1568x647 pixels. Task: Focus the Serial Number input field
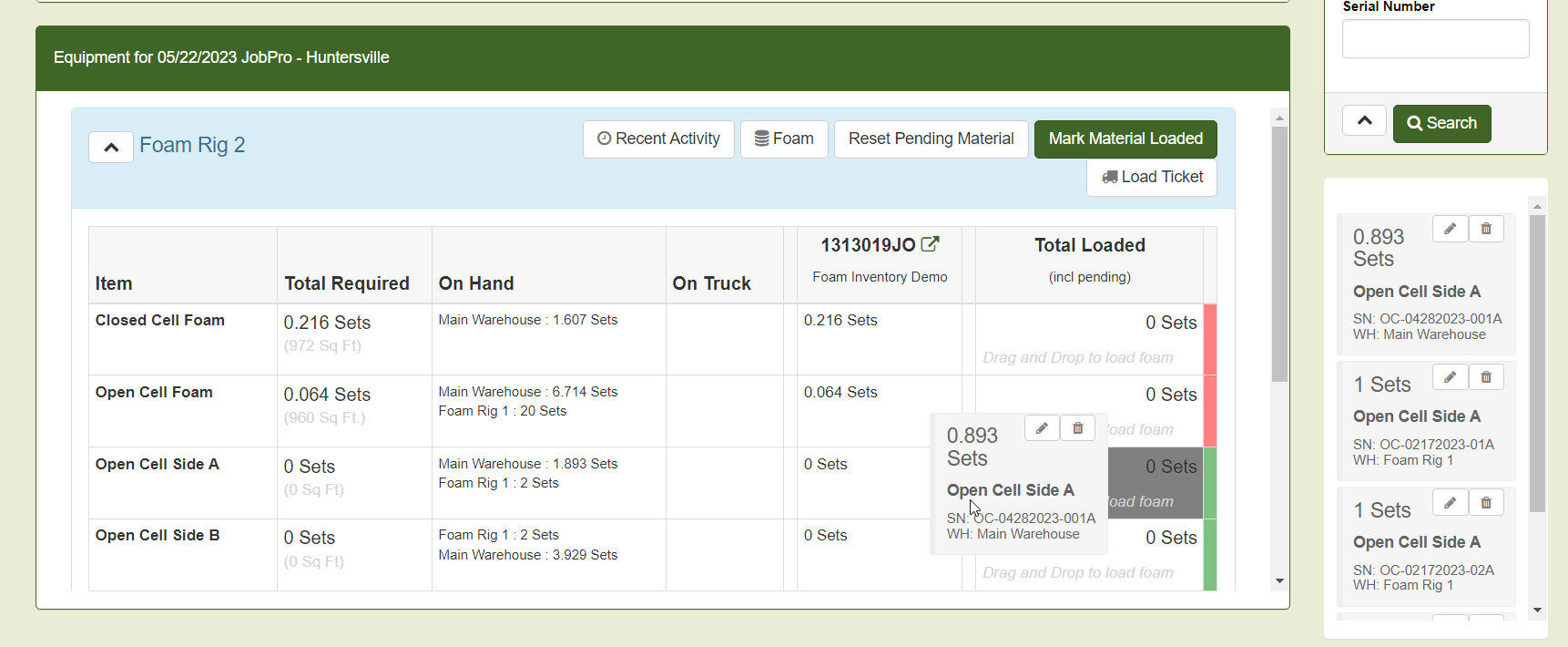[1435, 39]
